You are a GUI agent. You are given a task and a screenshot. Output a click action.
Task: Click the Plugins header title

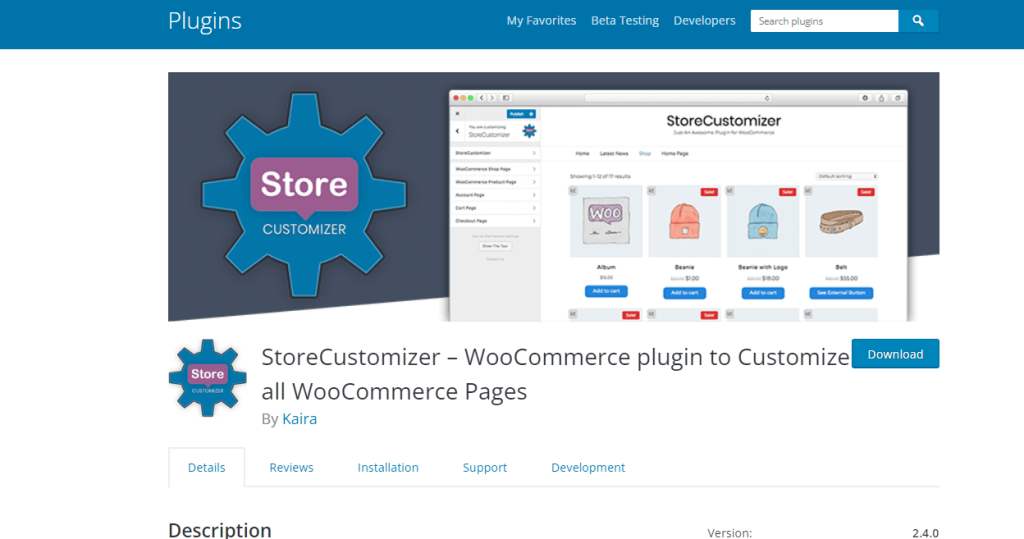[x=204, y=21]
